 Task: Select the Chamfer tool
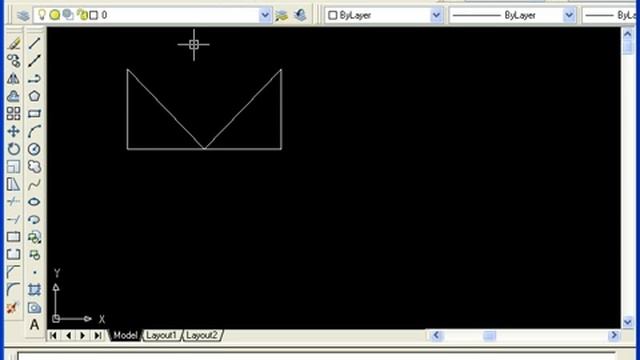[x=13, y=272]
